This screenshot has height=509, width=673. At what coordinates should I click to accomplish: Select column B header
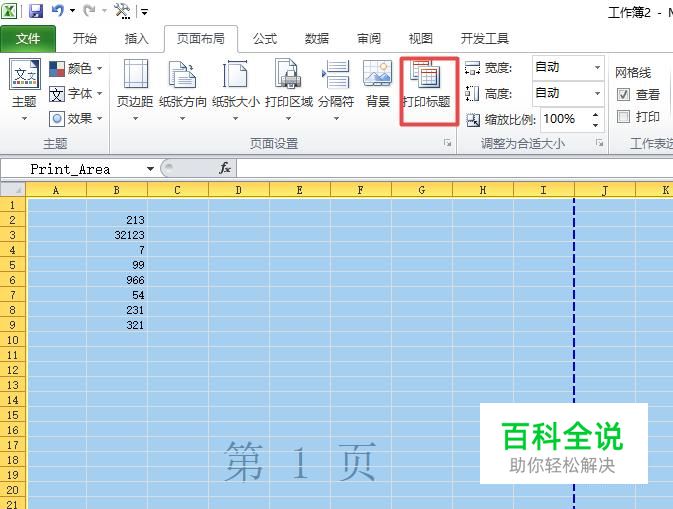point(117,190)
